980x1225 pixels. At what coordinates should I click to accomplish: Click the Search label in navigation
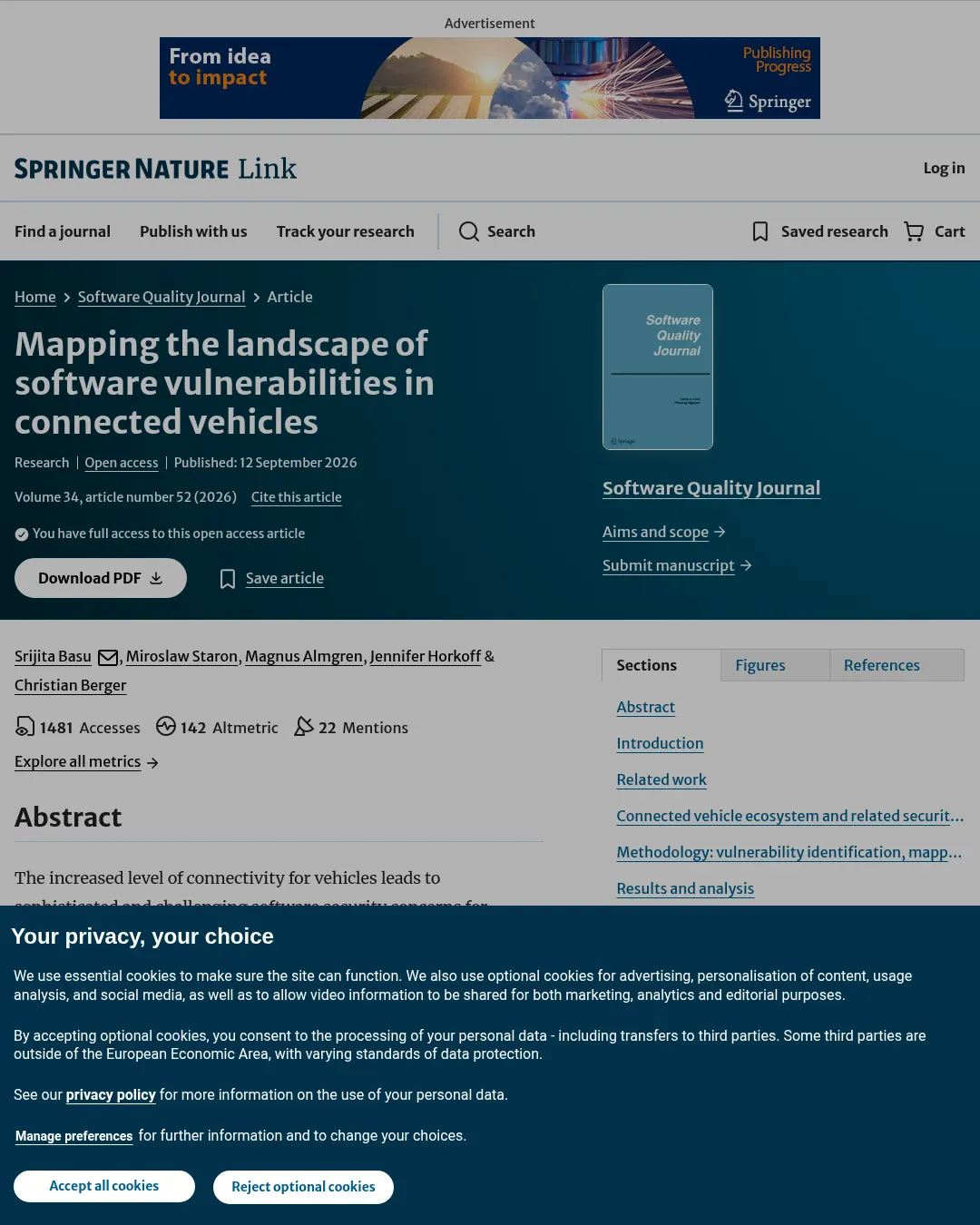tap(511, 231)
